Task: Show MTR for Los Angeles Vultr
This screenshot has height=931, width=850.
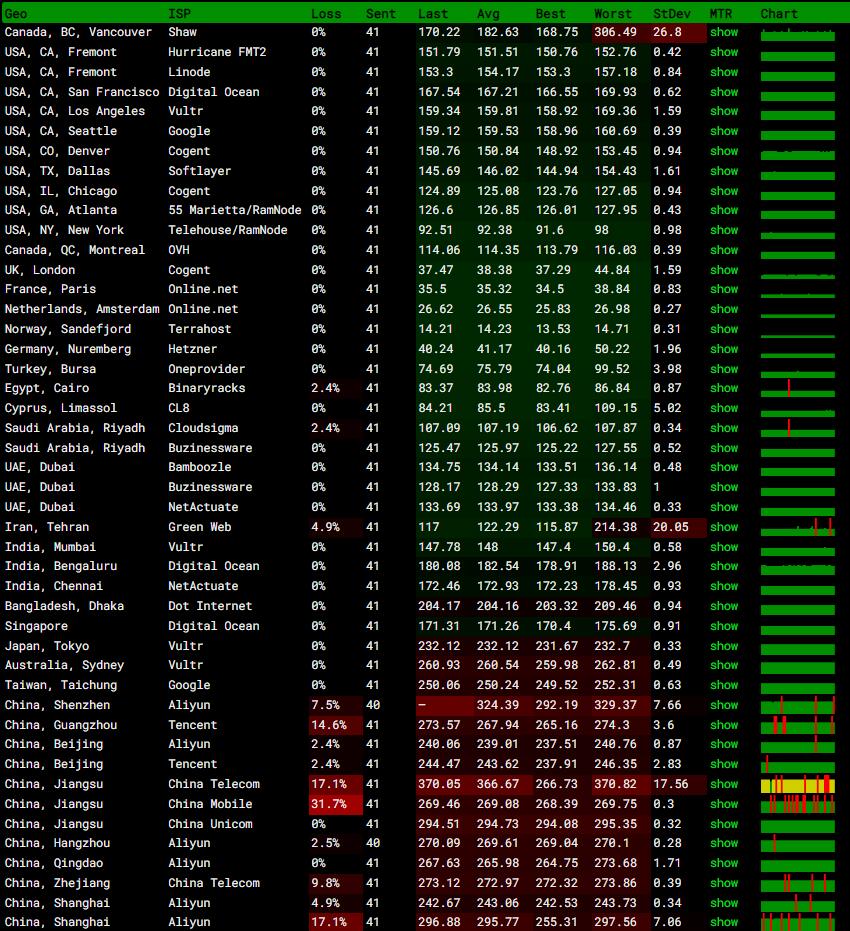Action: pos(724,111)
